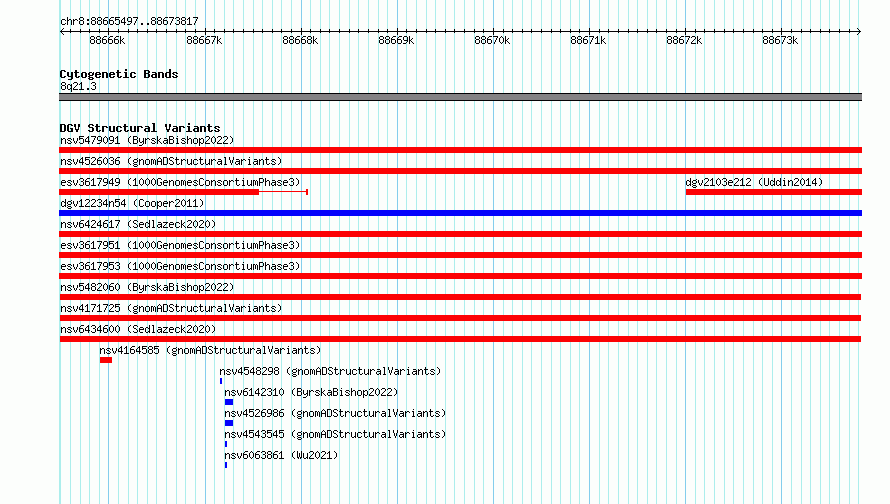Click the dgv12234n54 blue variant bar
Image resolution: width=890 pixels, height=504 pixels.
coord(460,213)
